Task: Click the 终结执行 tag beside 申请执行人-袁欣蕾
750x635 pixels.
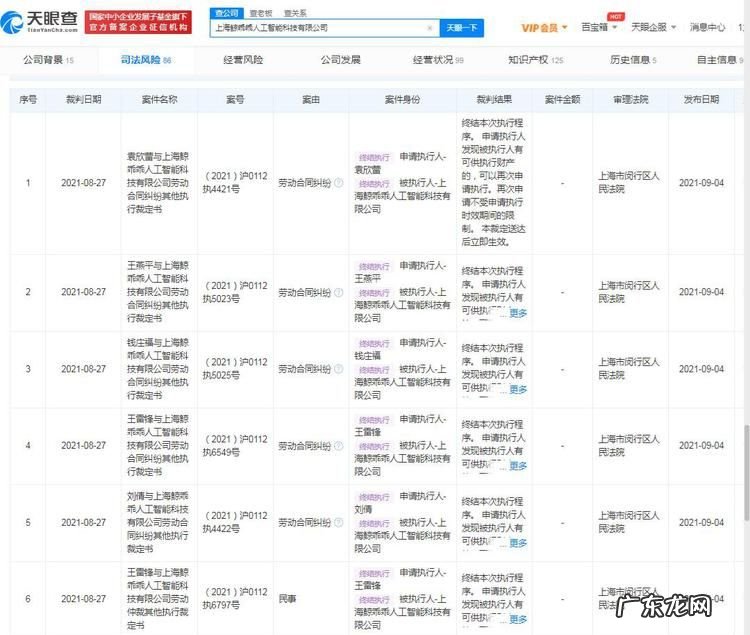Action: (x=374, y=157)
